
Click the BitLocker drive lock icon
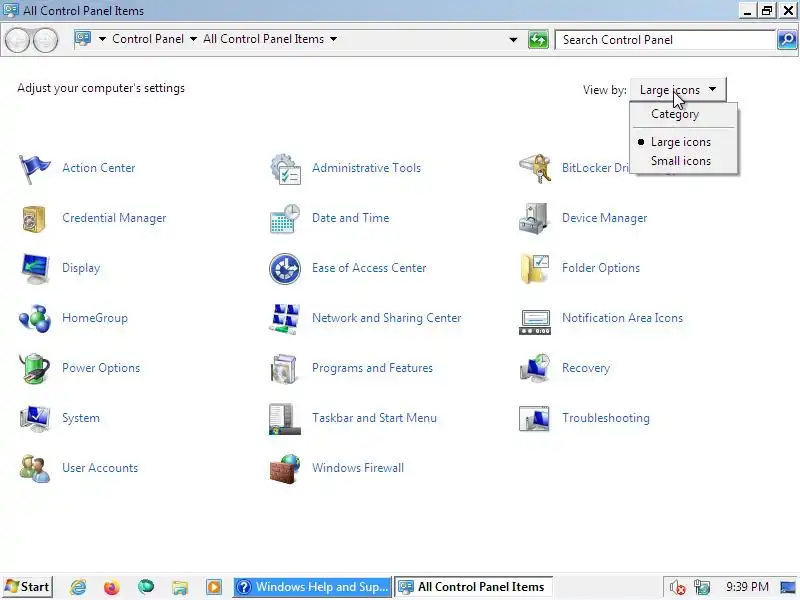(x=535, y=168)
